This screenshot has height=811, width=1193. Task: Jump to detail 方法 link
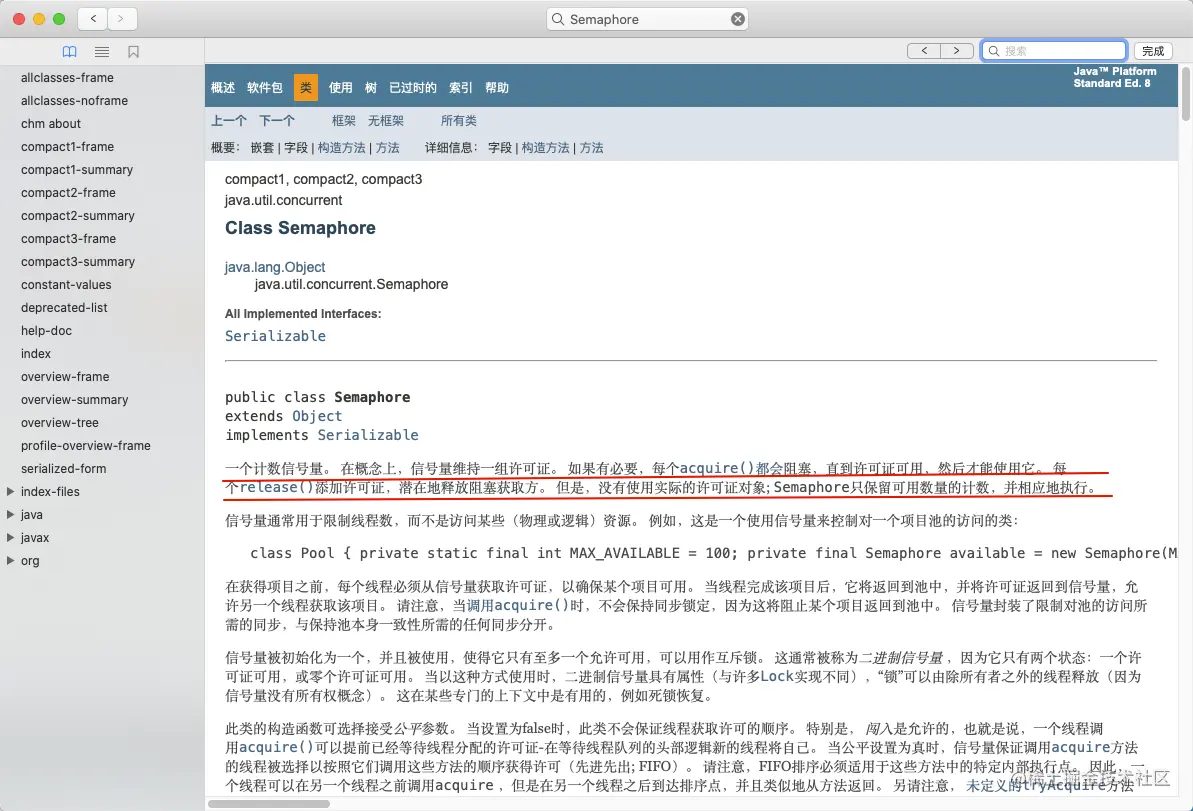tap(591, 148)
